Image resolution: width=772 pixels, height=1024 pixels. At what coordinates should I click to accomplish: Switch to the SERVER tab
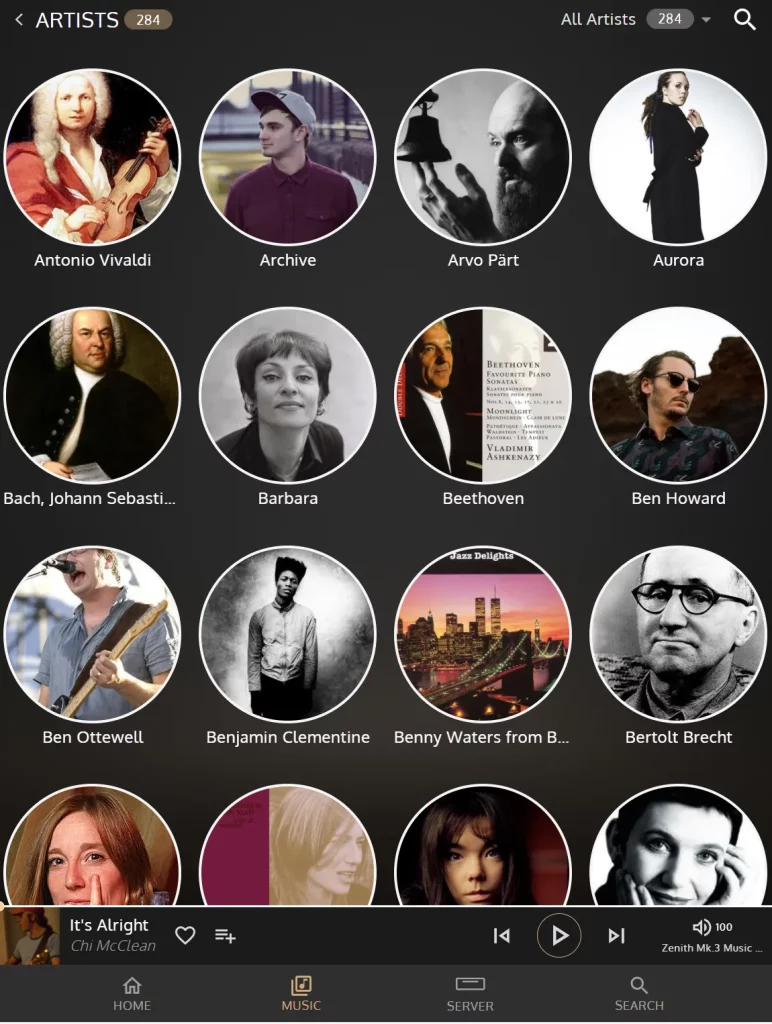tap(470, 994)
